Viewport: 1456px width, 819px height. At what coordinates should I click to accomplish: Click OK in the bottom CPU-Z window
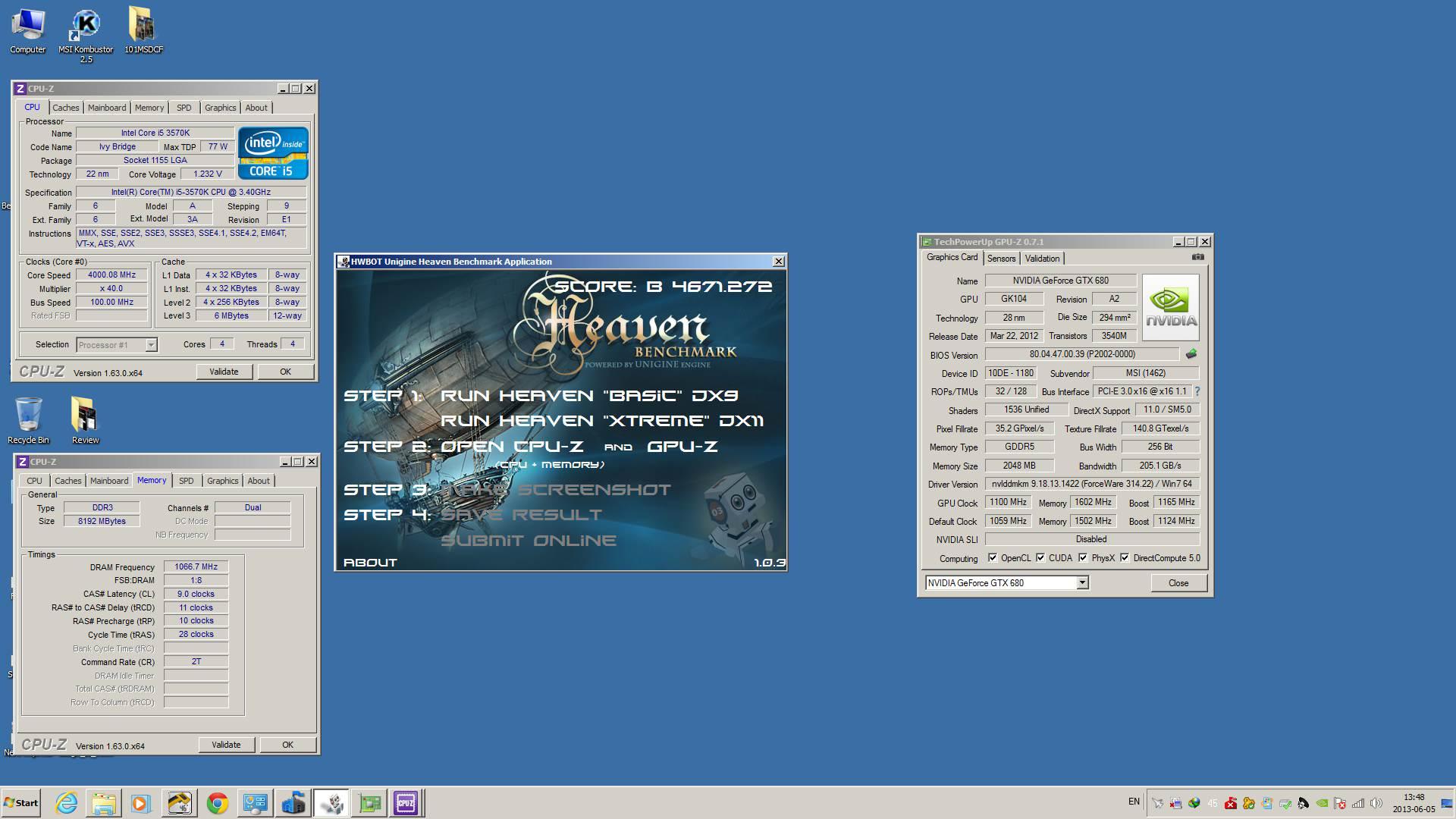pos(287,745)
